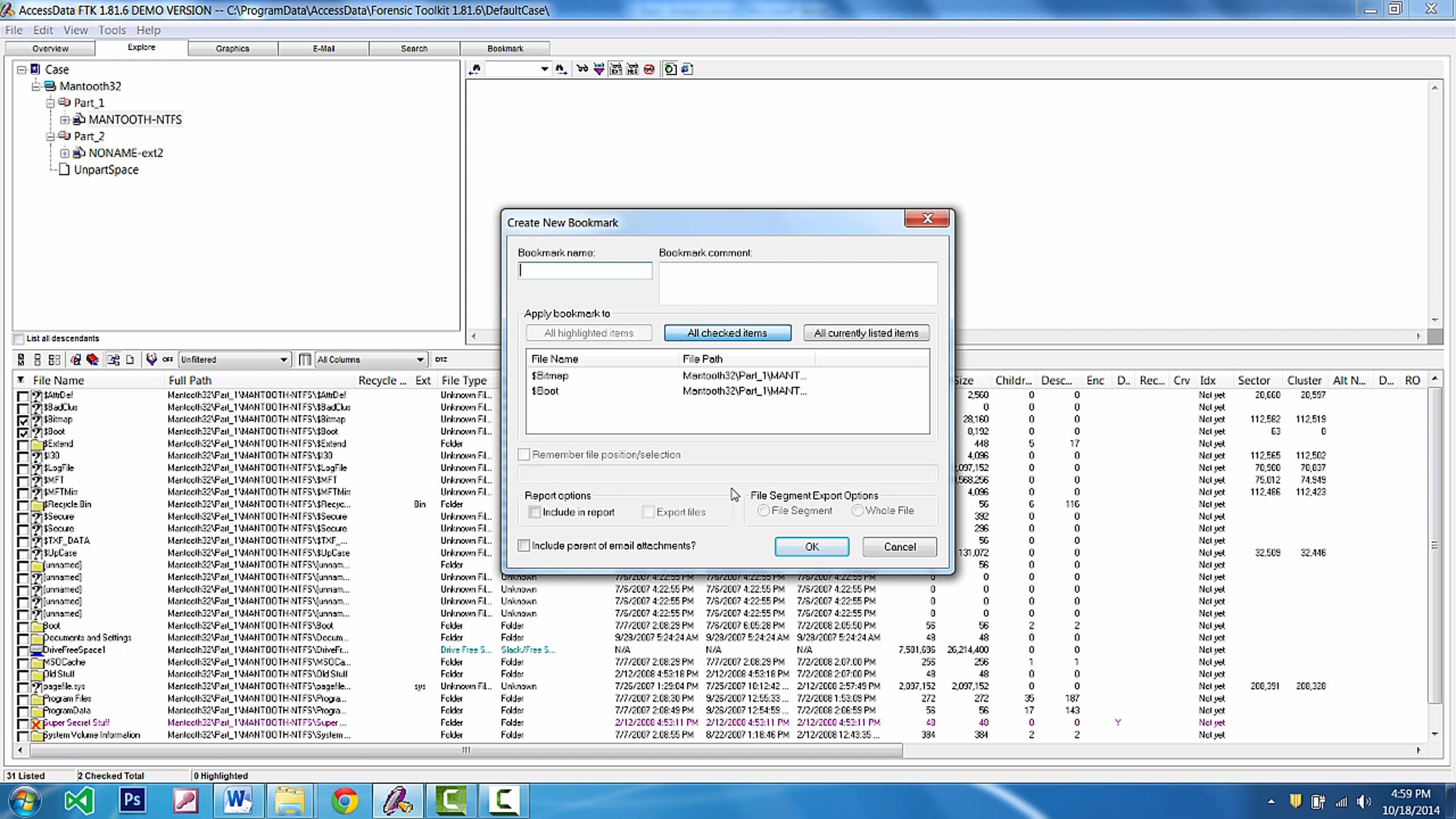The image size is (1456, 819).
Task: Click the magenta funnel filtered-view icon
Action: (599, 69)
